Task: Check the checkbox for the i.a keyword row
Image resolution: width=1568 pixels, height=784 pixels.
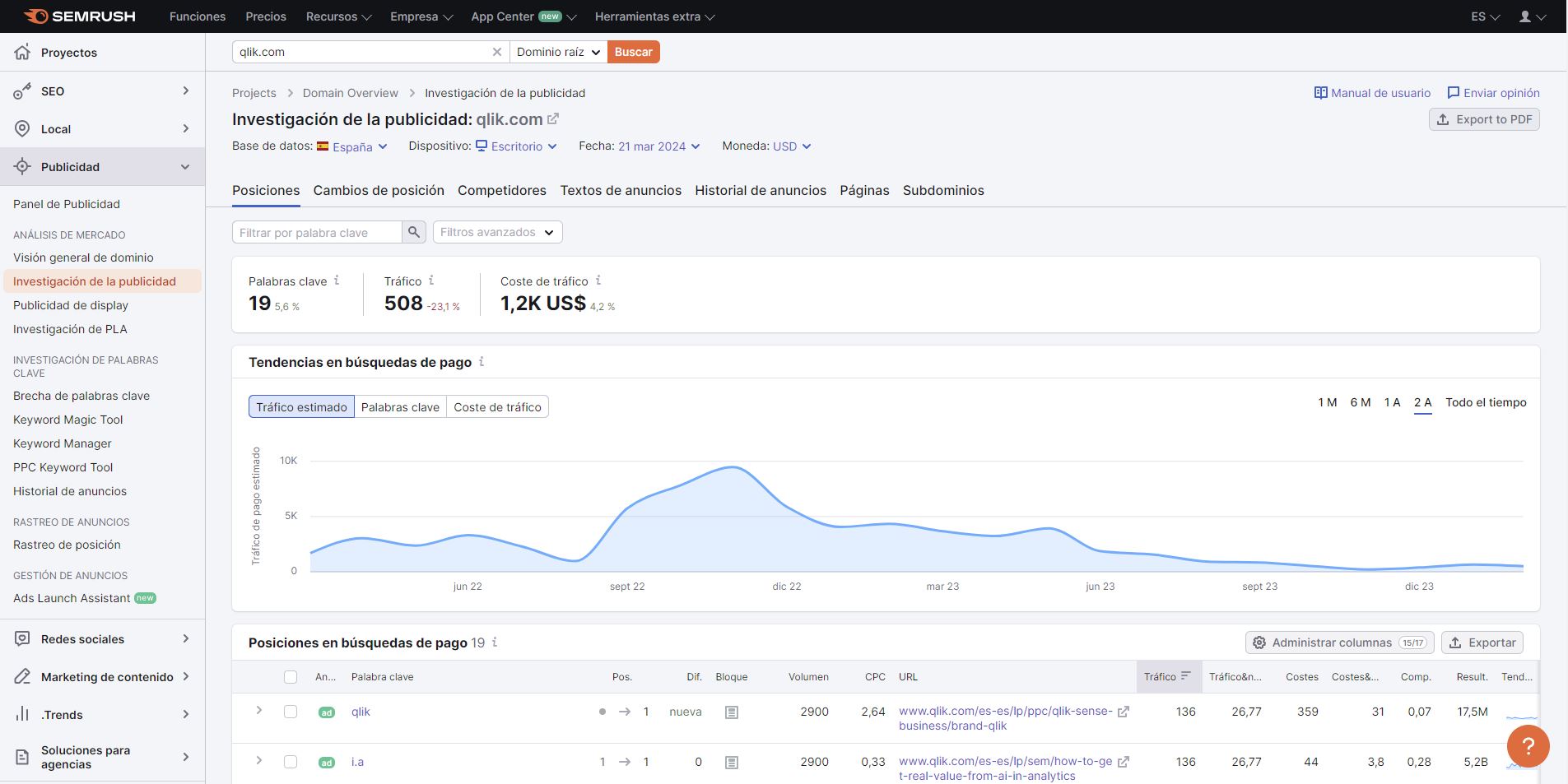Action: [291, 762]
